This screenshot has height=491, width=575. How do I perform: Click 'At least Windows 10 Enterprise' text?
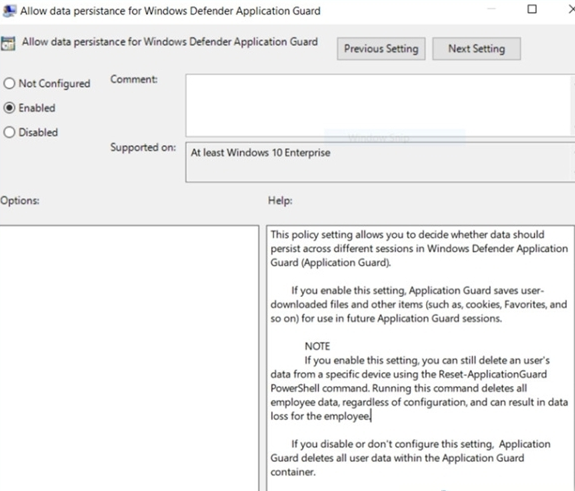pos(260,153)
